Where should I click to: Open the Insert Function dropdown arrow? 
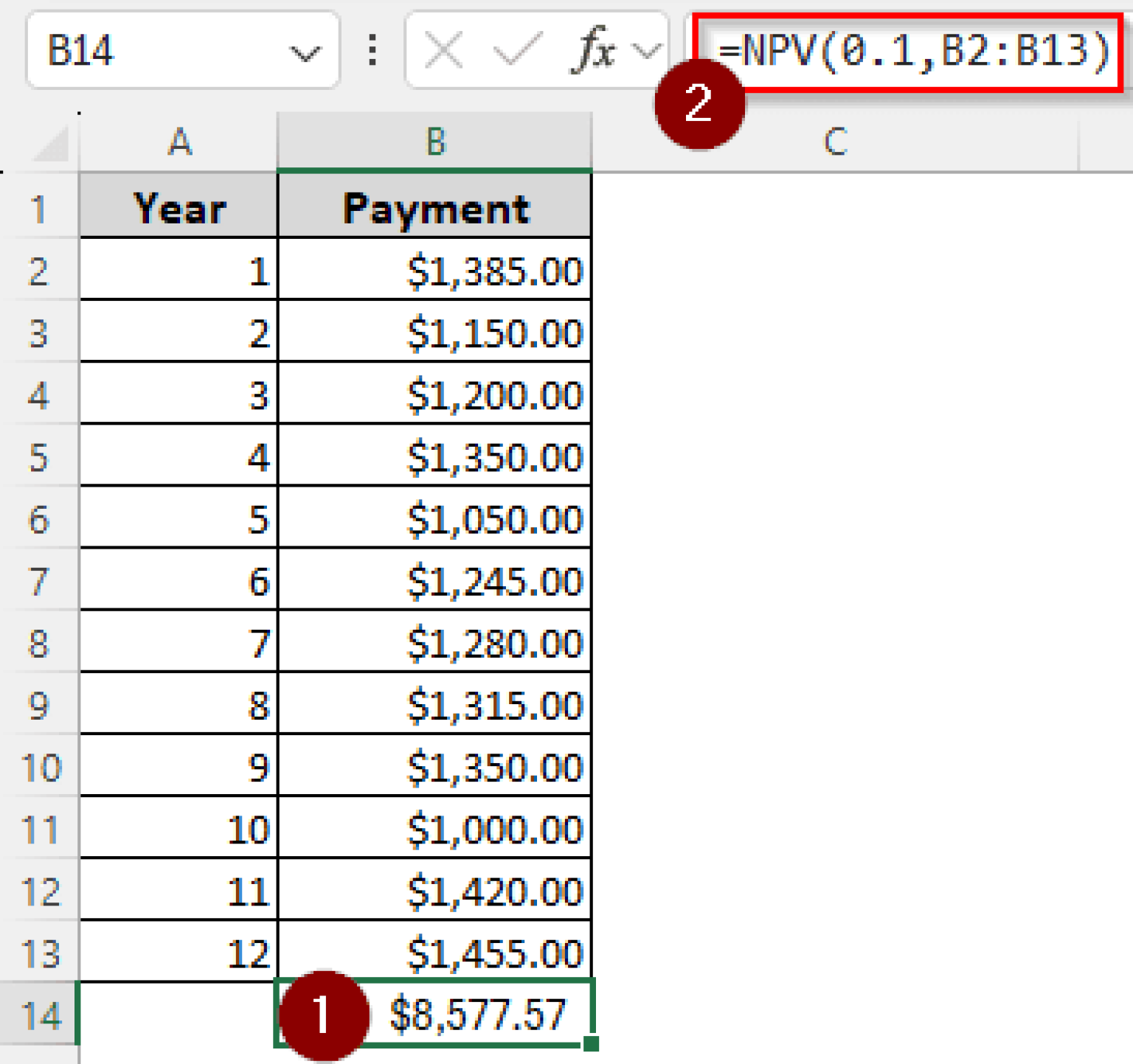pos(644,50)
